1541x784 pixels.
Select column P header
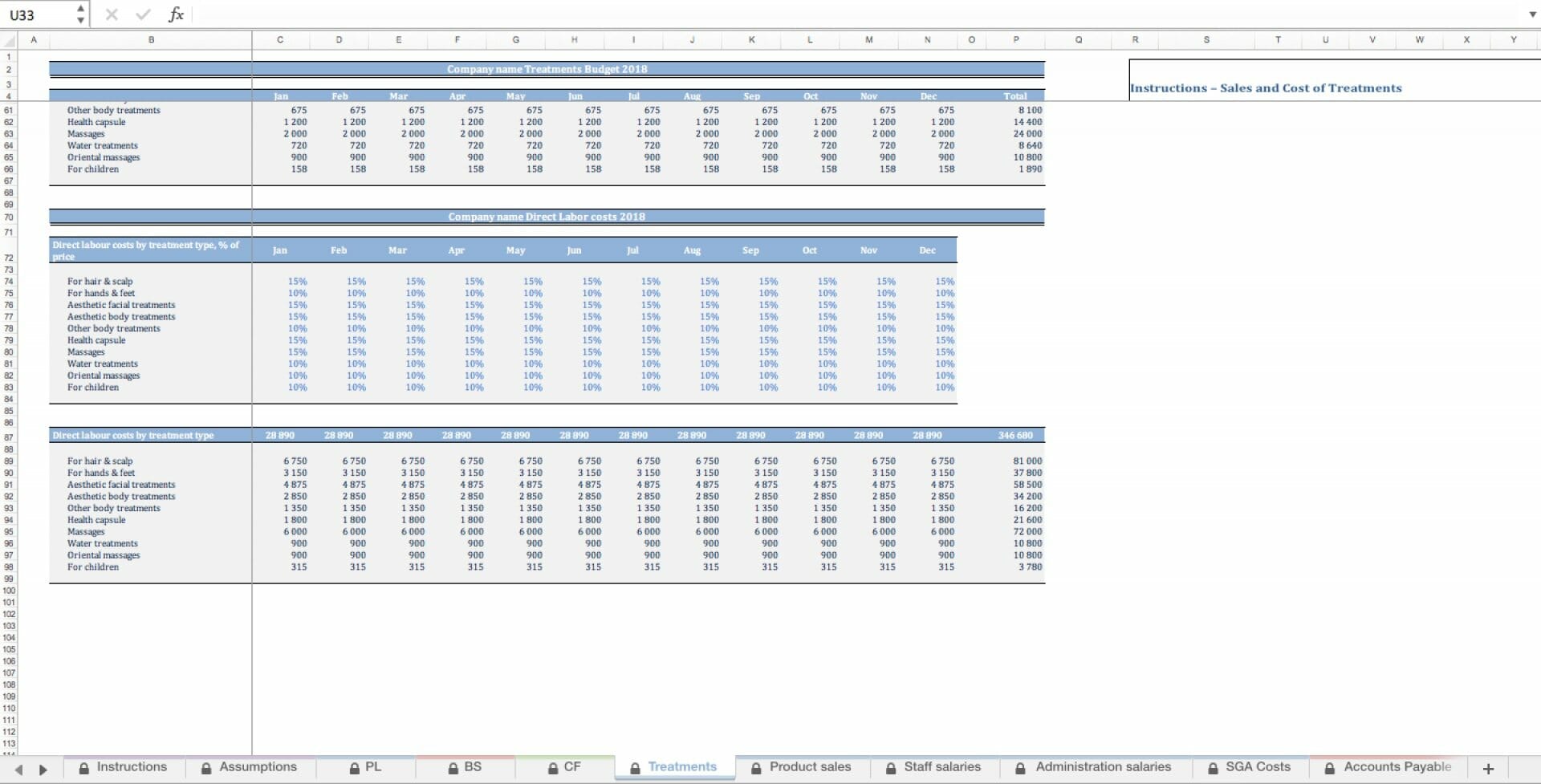pyautogui.click(x=1016, y=39)
